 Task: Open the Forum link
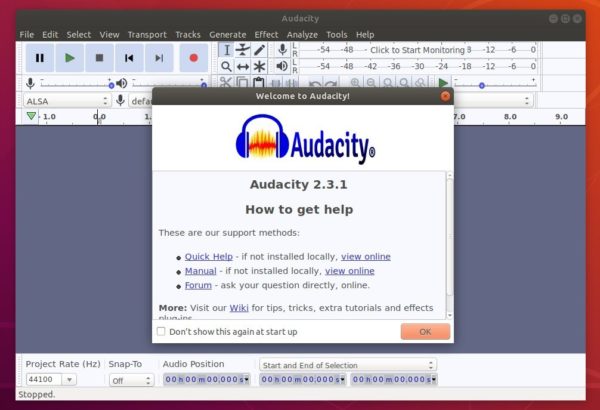coord(198,285)
